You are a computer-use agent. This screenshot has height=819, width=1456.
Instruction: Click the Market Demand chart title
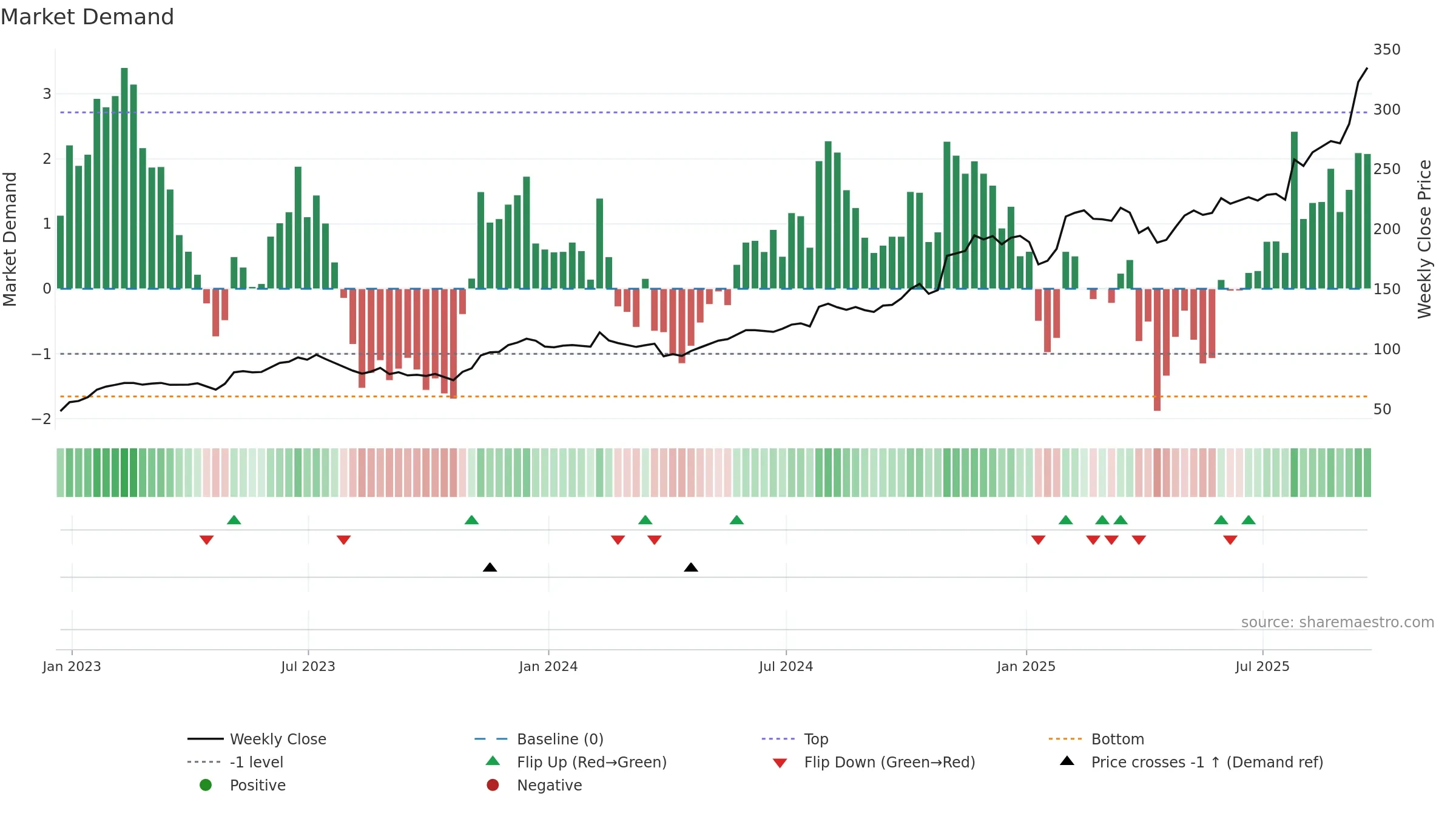[87, 16]
